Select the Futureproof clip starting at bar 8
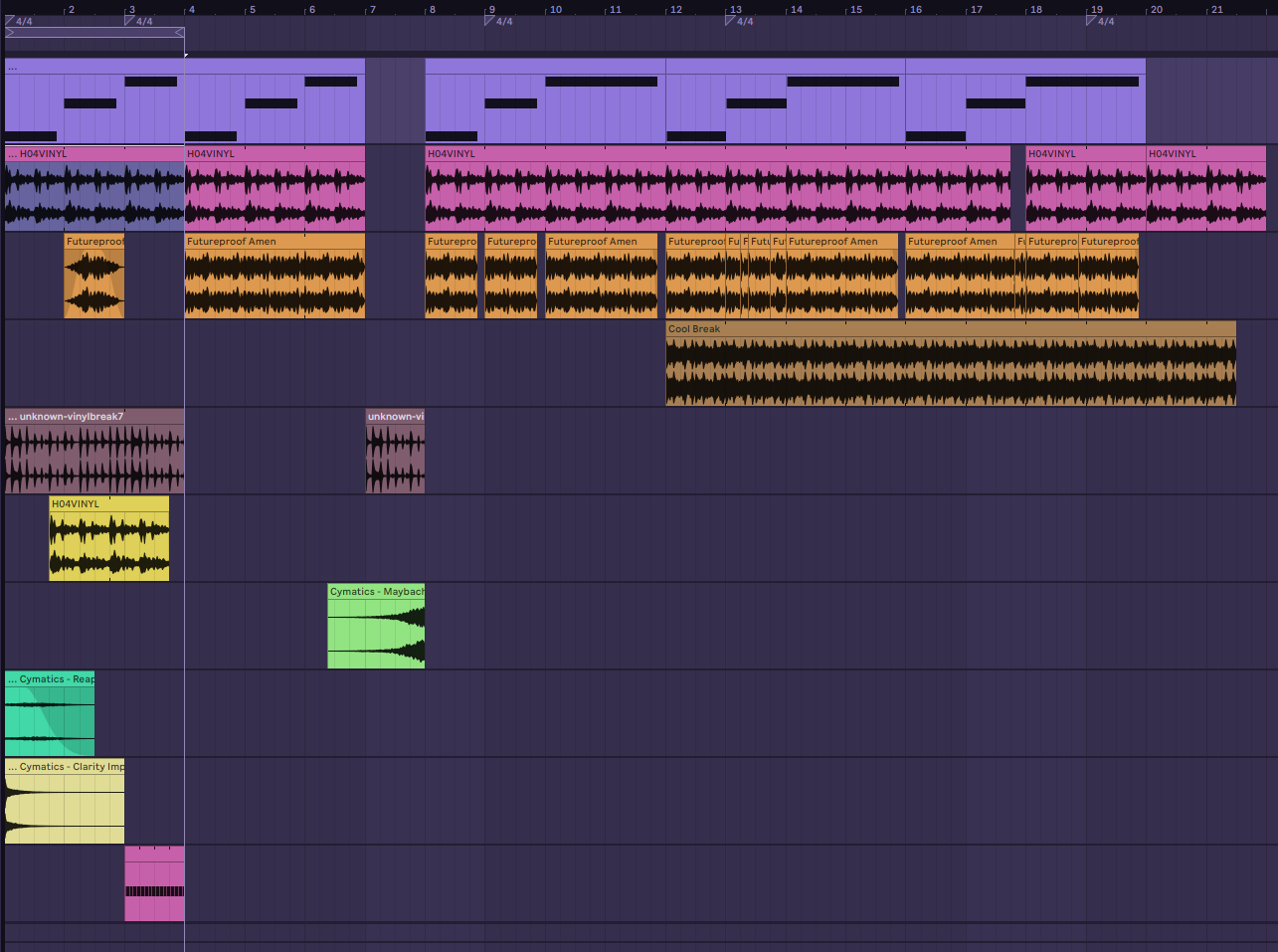 pyautogui.click(x=452, y=276)
